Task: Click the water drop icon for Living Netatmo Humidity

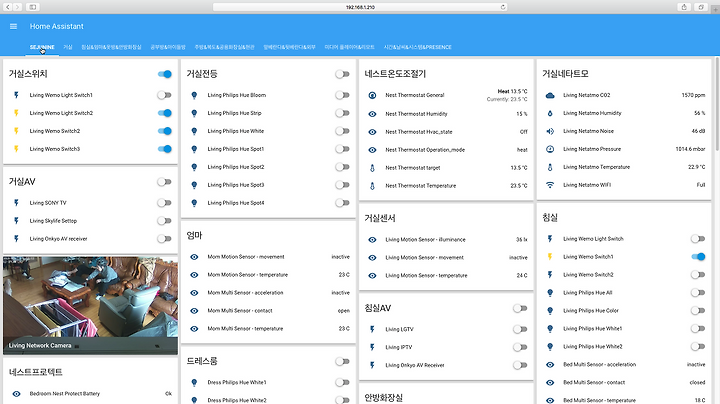Action: (550, 113)
